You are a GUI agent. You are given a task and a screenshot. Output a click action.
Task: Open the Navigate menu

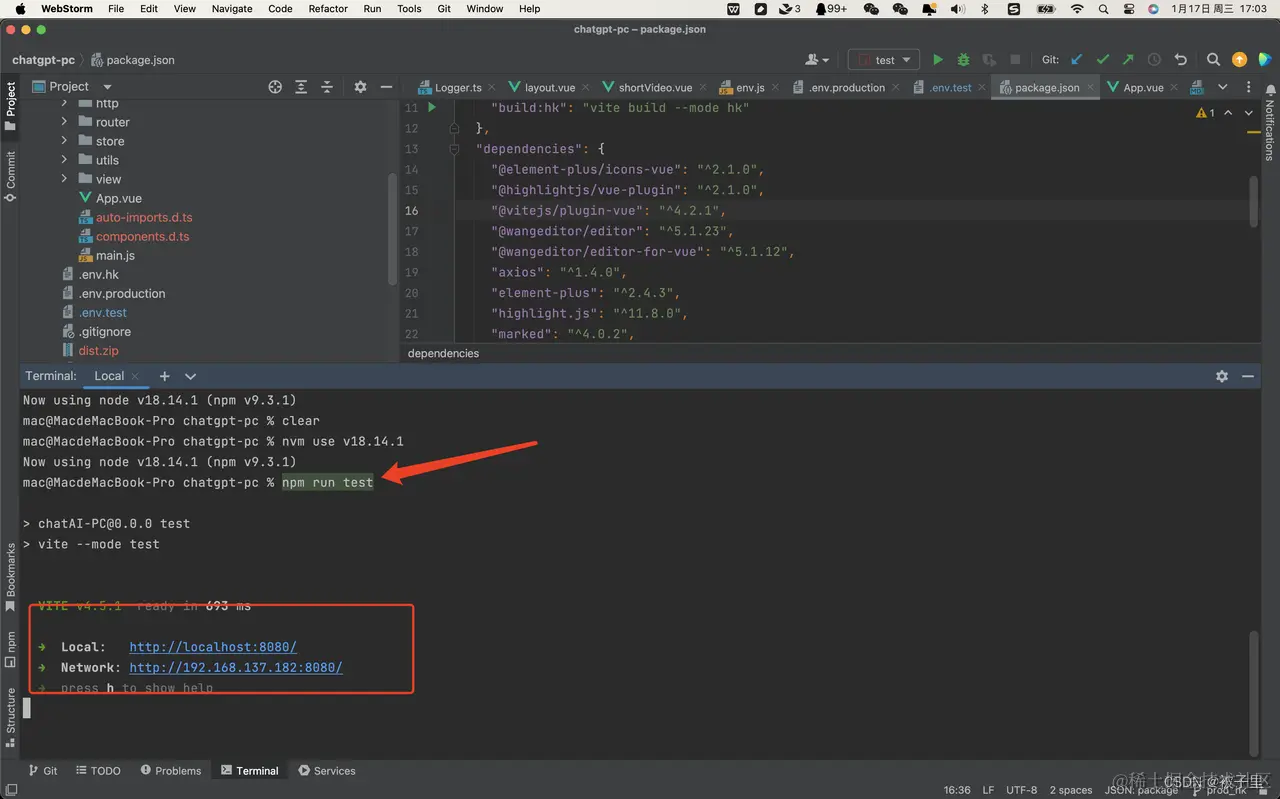(232, 9)
